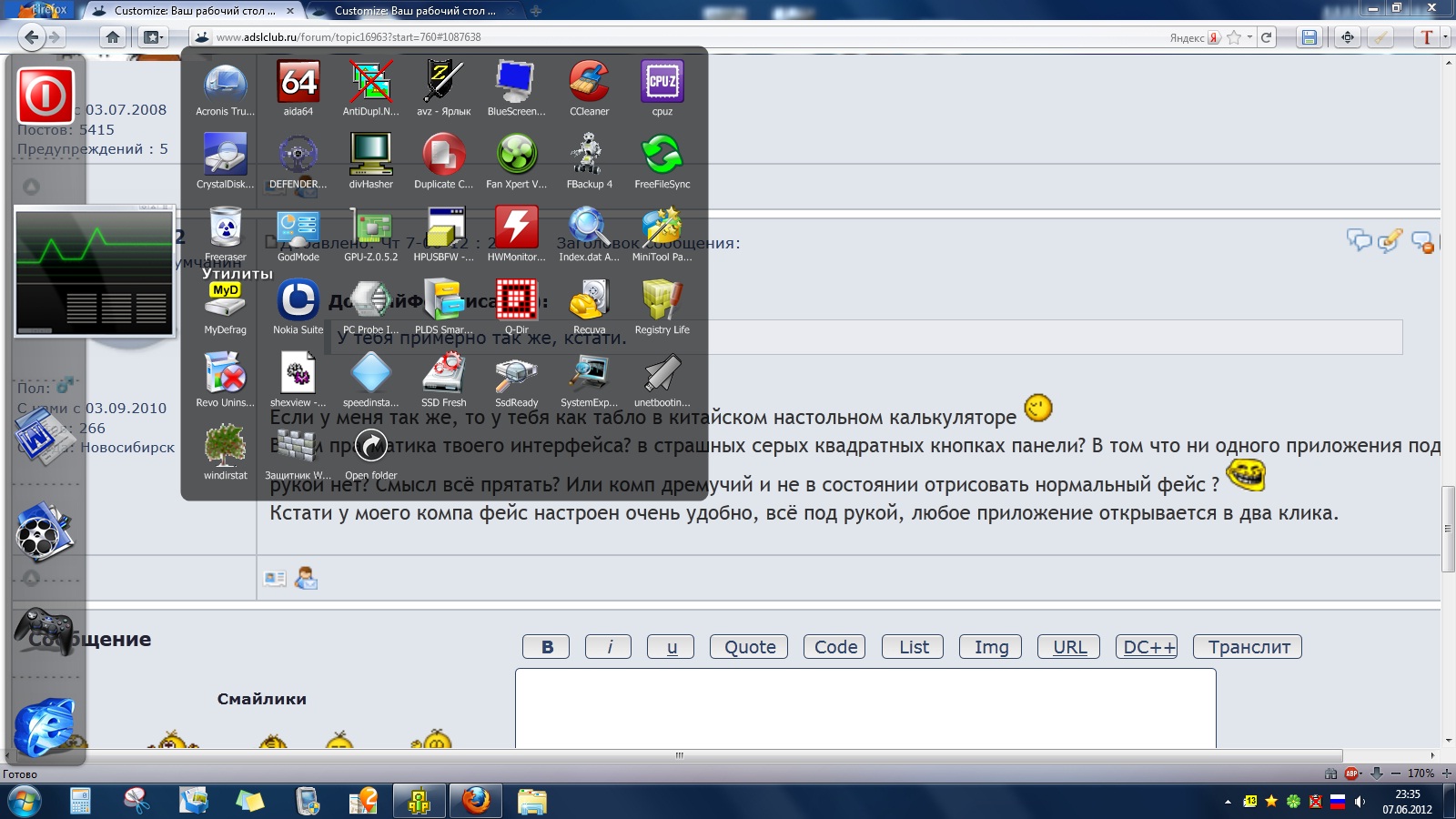Open windirstat icon
Screen dimensions: 1456x819
click(226, 447)
